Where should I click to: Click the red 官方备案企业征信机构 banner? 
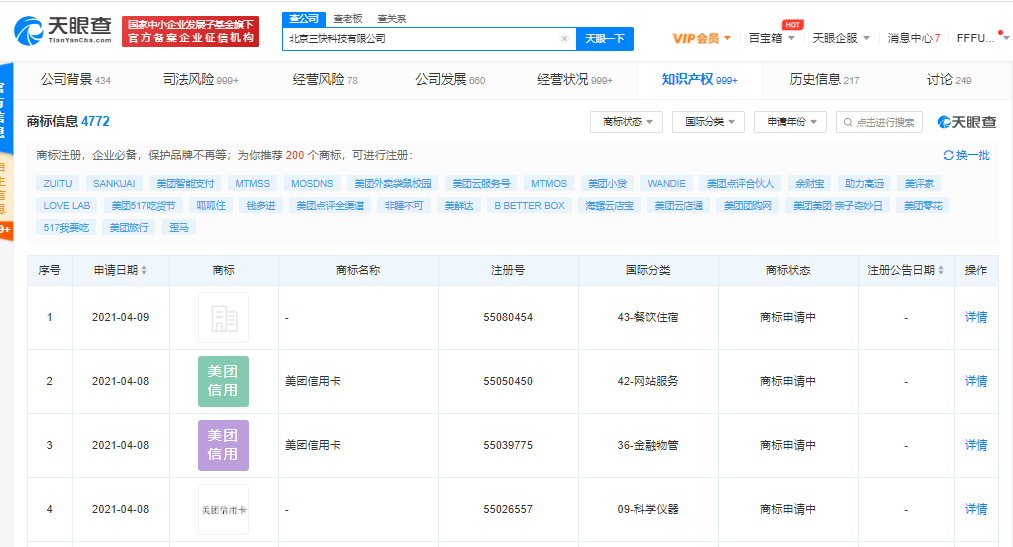(x=191, y=31)
